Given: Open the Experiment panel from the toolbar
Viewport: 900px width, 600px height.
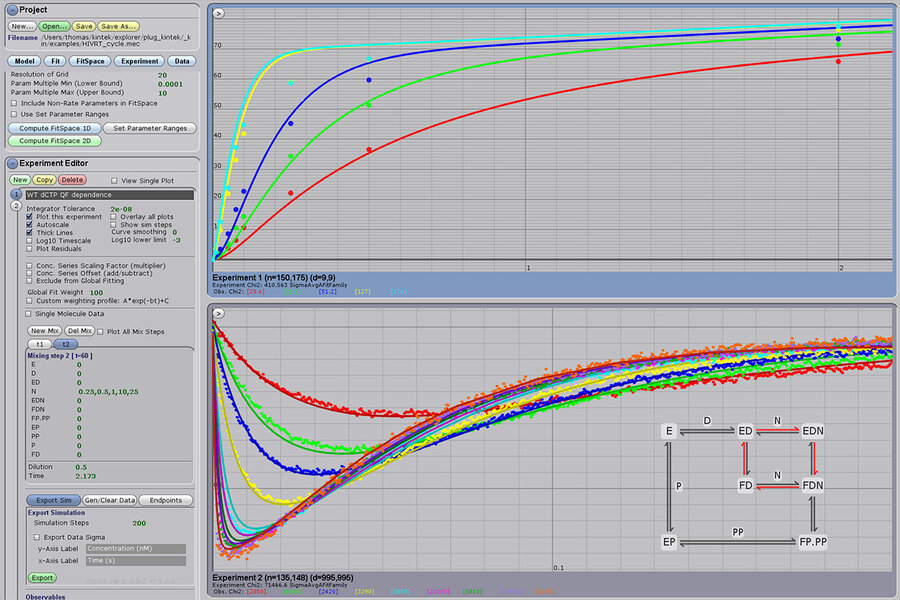Looking at the screenshot, I should (138, 61).
